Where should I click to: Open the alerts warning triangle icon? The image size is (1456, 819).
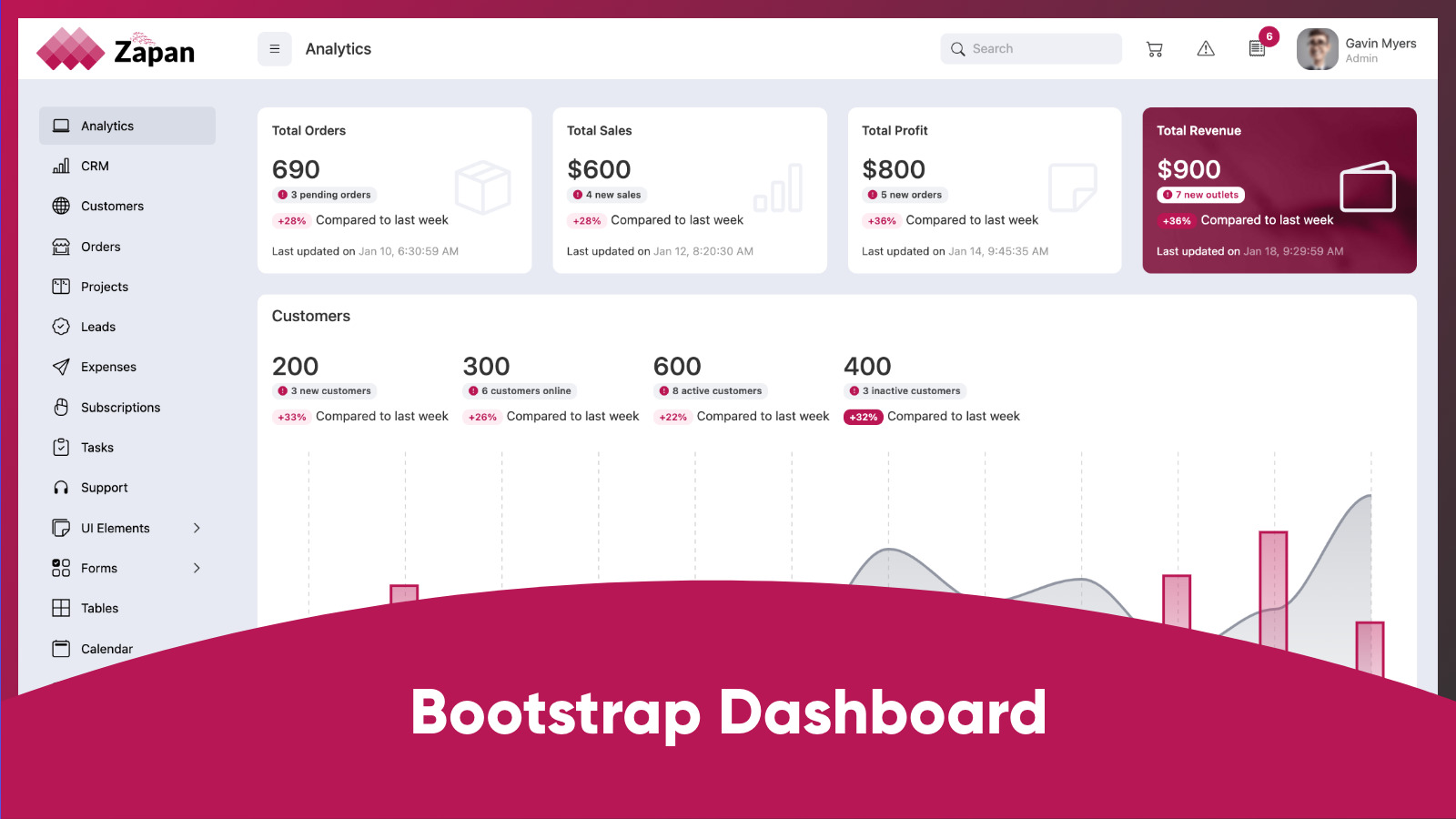pyautogui.click(x=1206, y=48)
